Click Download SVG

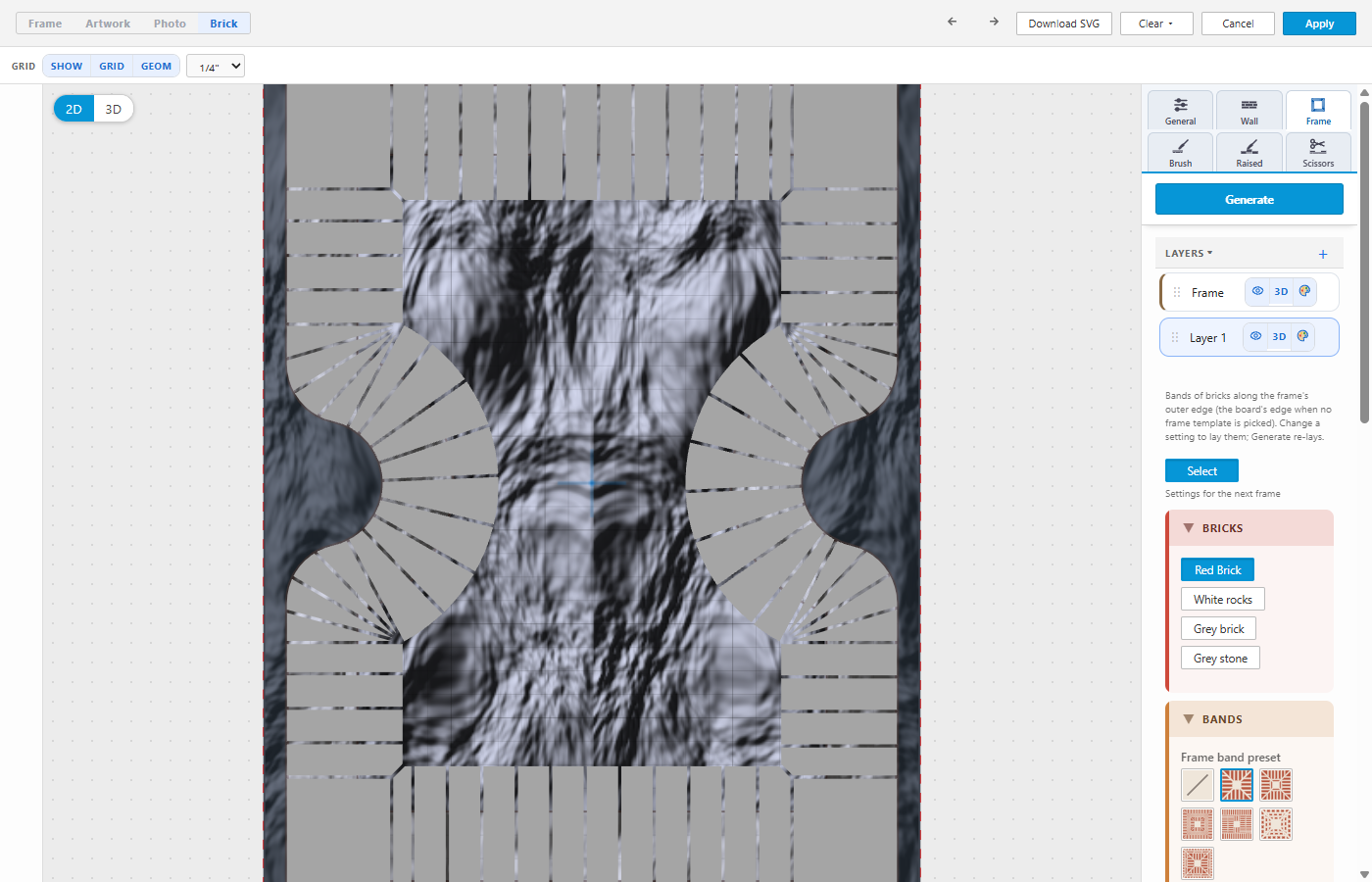pyautogui.click(x=1064, y=24)
